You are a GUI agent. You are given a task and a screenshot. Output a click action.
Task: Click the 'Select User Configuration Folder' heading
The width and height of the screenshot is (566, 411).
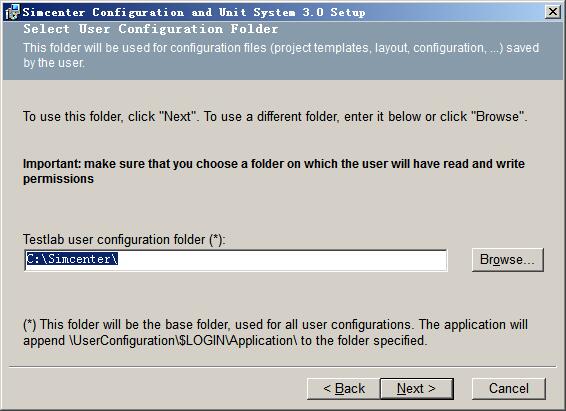tap(151, 29)
